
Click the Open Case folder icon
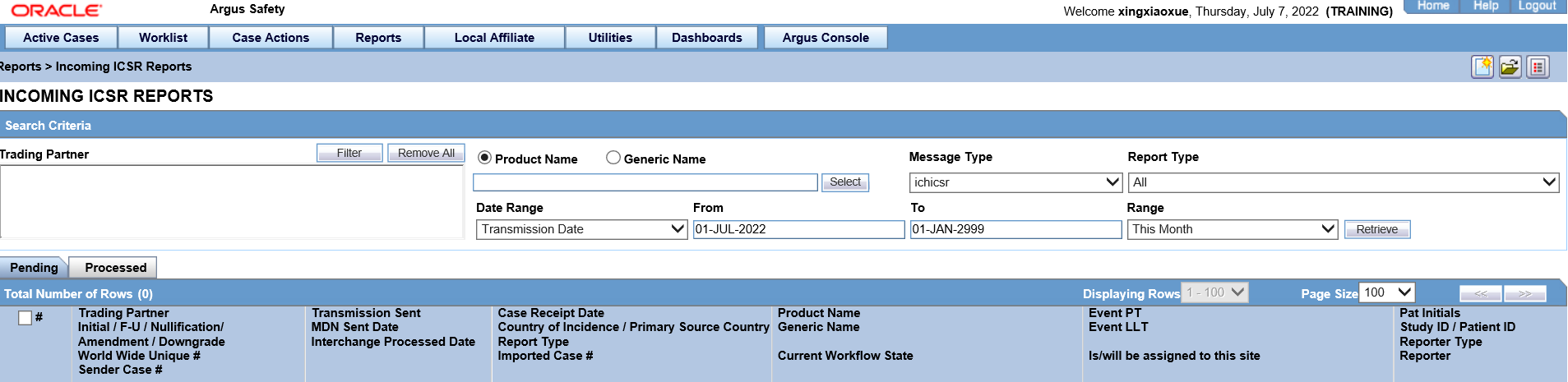pos(1510,67)
